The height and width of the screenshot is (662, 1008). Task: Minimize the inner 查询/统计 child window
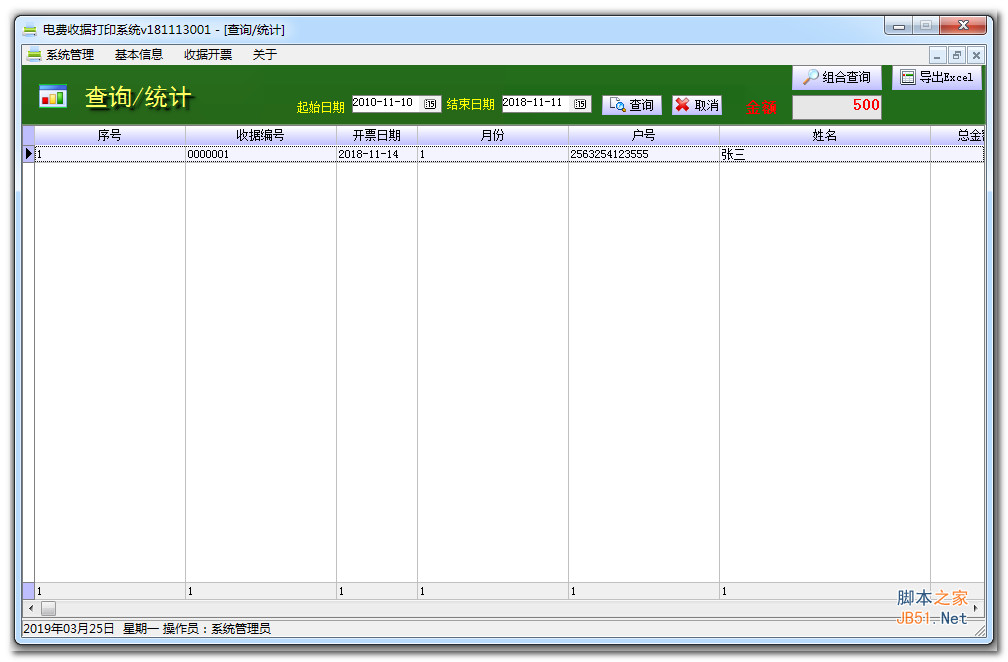(x=937, y=55)
